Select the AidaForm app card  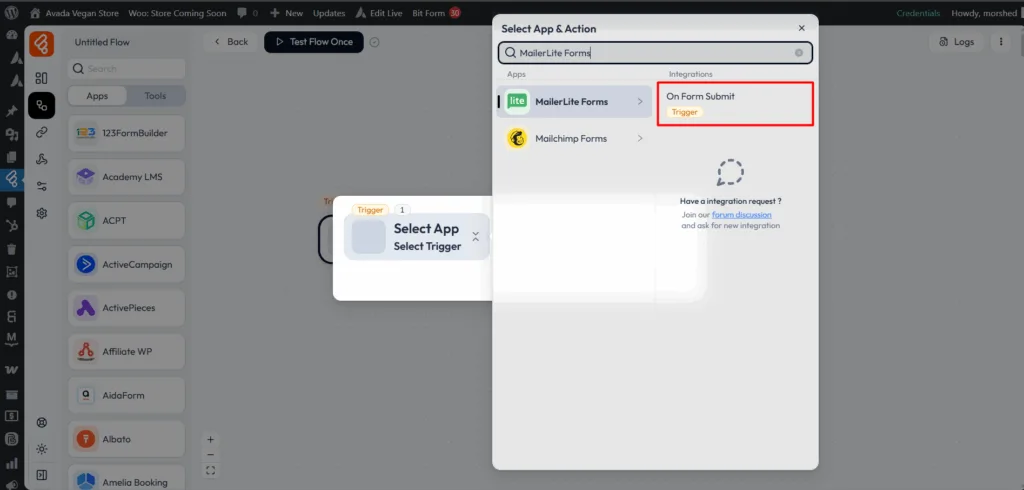point(127,395)
